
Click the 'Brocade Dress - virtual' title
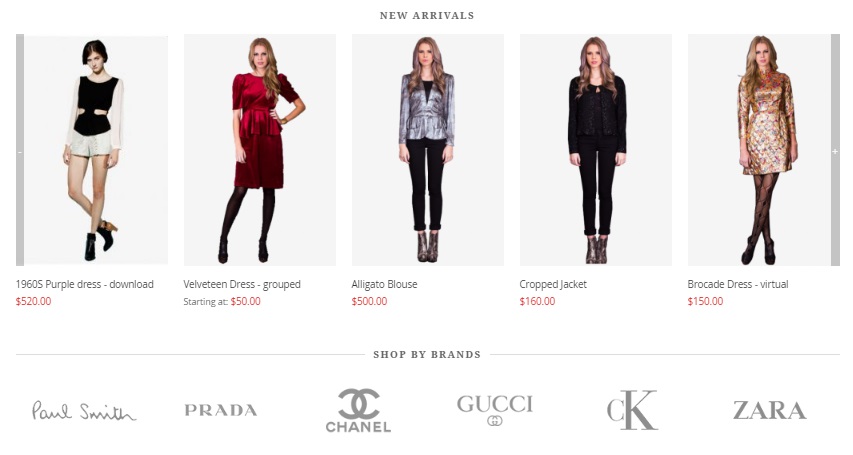(x=738, y=284)
